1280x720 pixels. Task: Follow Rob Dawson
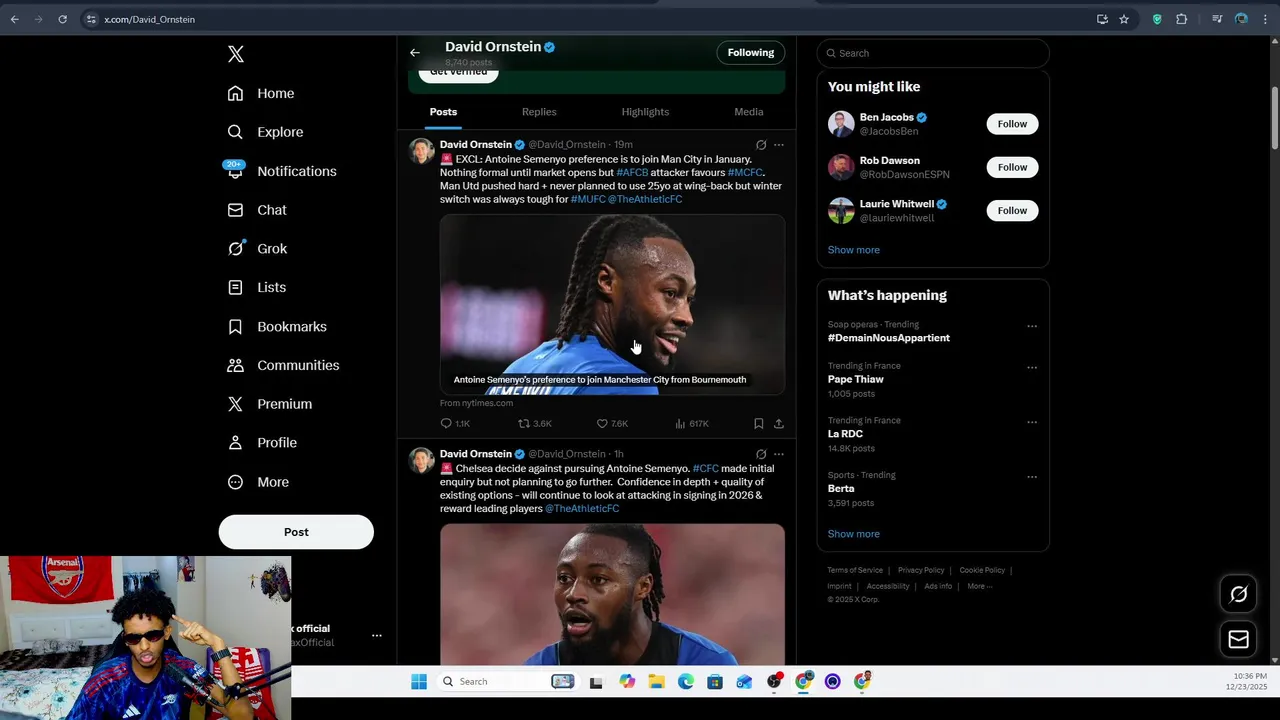[x=1012, y=167]
